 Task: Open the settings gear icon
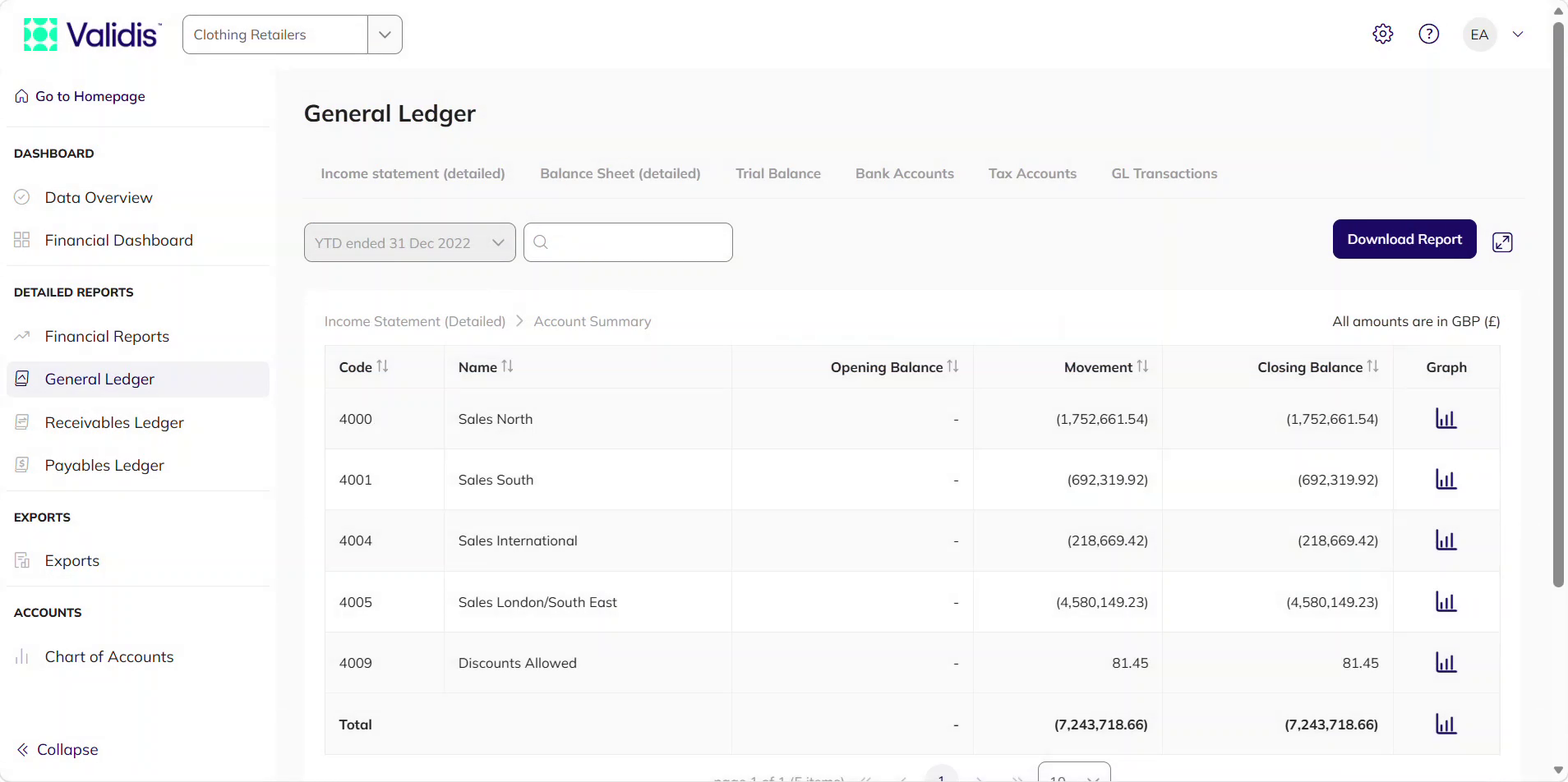click(x=1383, y=34)
